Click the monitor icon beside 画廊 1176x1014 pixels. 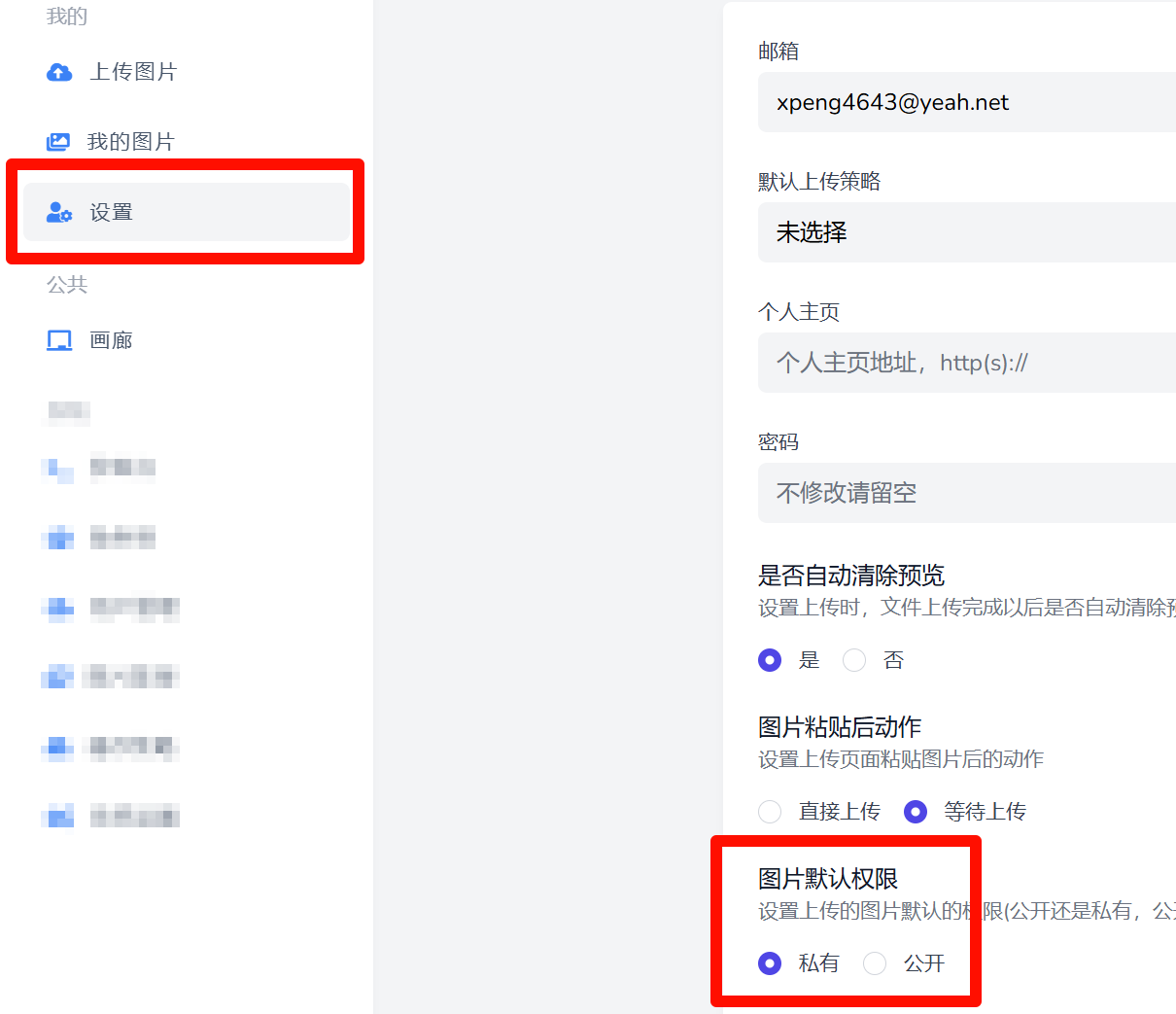59,340
